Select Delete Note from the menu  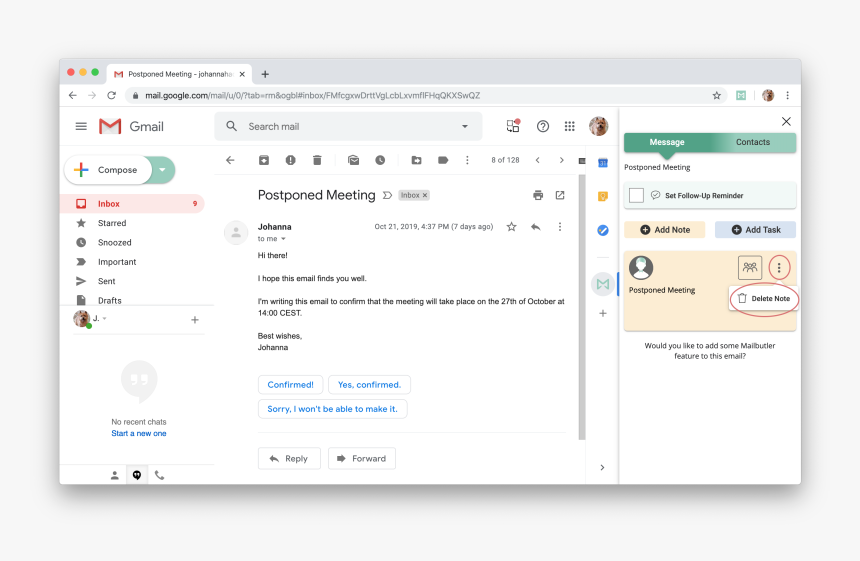tap(764, 298)
